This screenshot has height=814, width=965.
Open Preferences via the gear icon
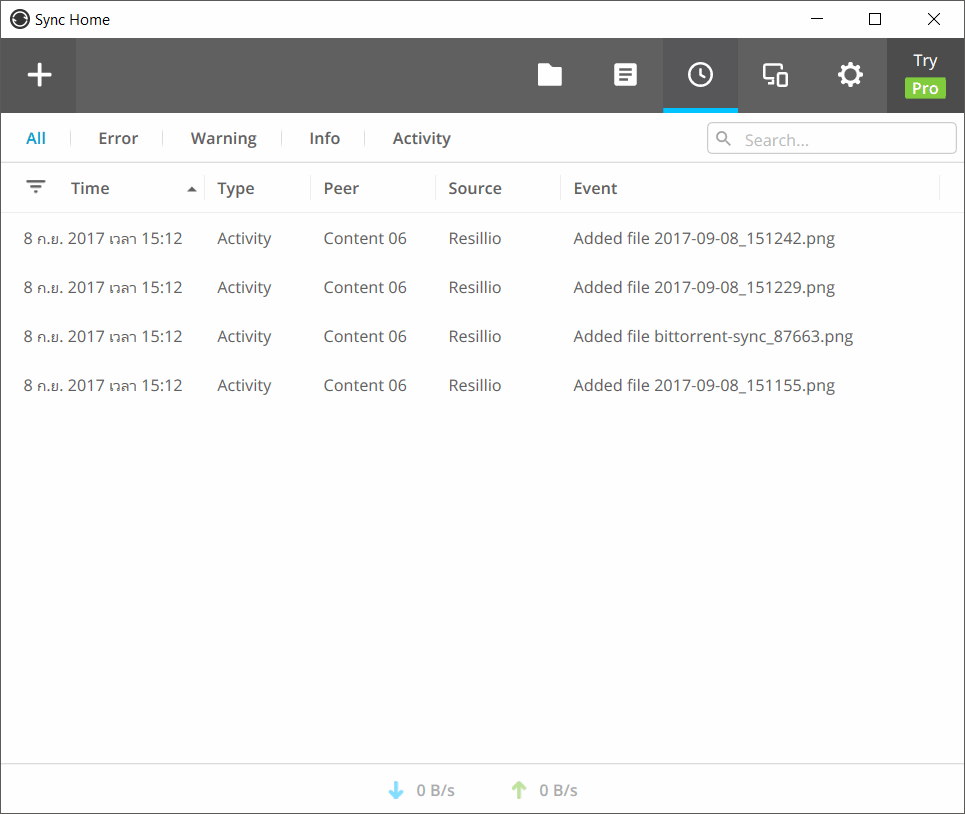850,75
